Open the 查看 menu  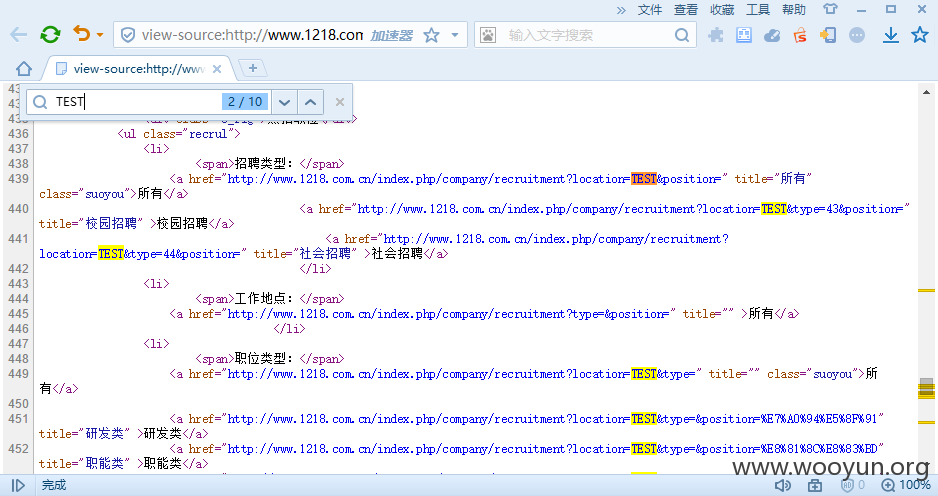point(686,10)
